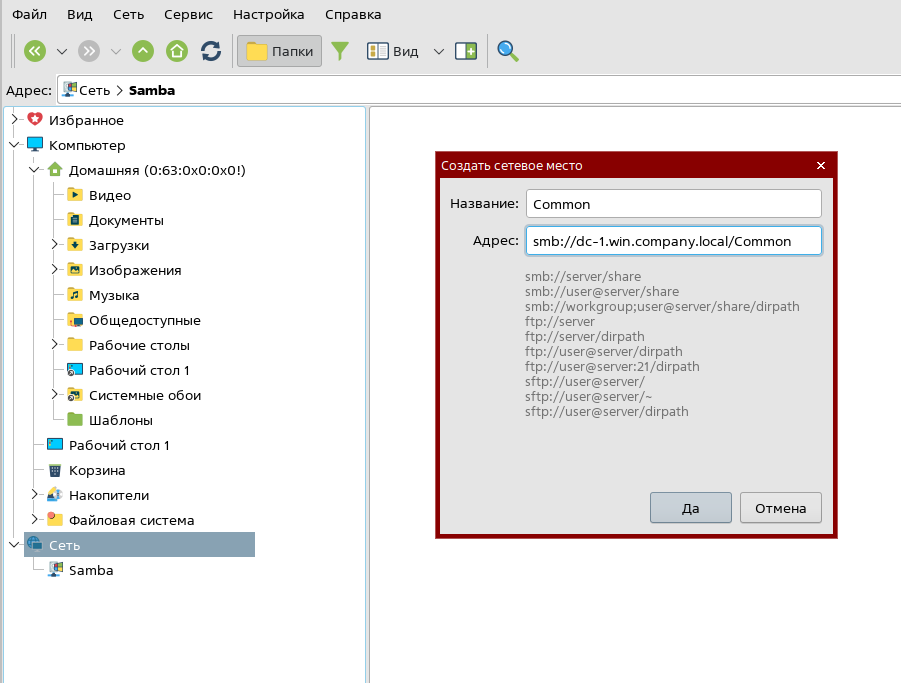Expand the Накопители tree node
901x683 pixels.
pos(34,495)
